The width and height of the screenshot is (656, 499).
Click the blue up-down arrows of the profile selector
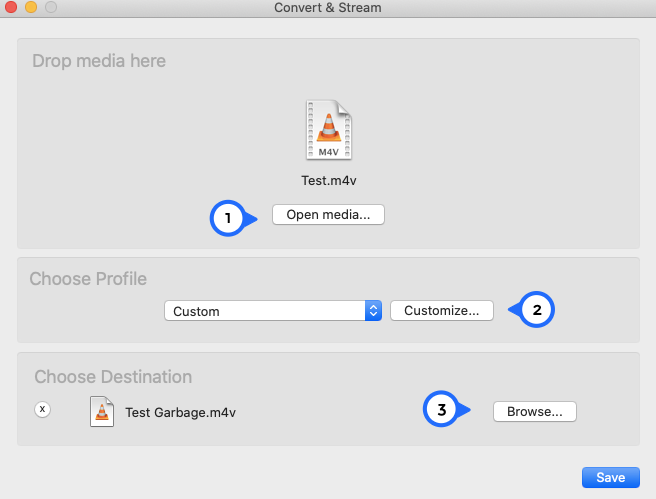tap(373, 311)
